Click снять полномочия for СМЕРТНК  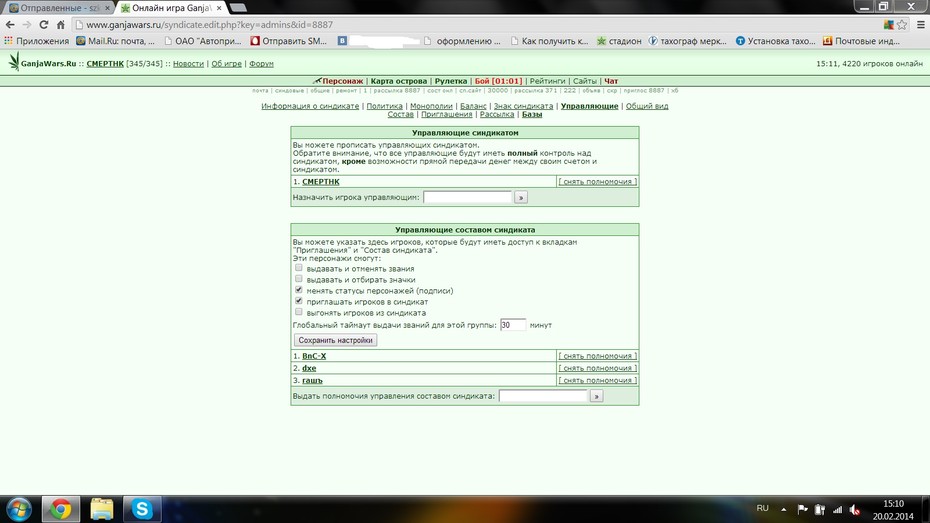[597, 181]
